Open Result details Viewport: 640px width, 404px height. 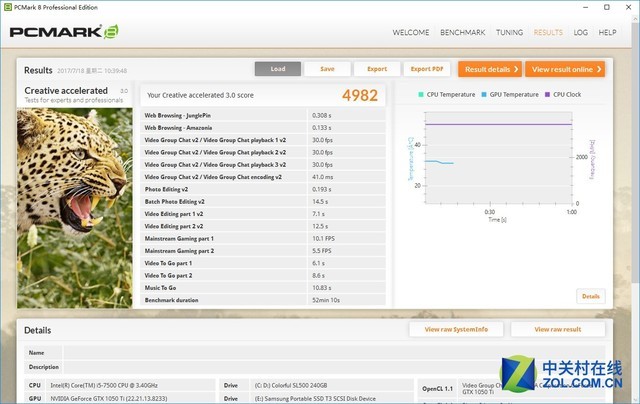tap(490, 69)
